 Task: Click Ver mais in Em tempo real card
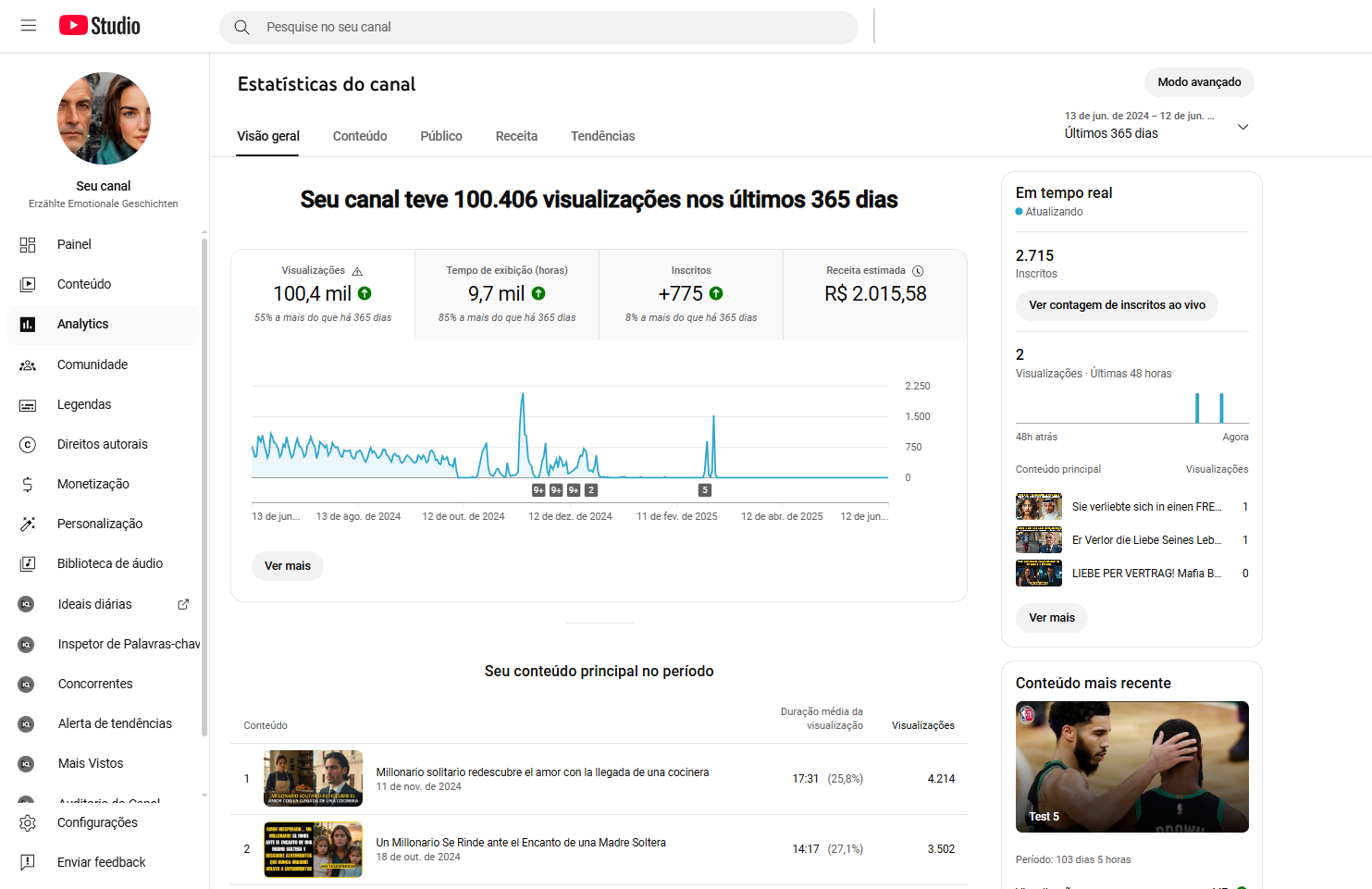[1052, 618]
